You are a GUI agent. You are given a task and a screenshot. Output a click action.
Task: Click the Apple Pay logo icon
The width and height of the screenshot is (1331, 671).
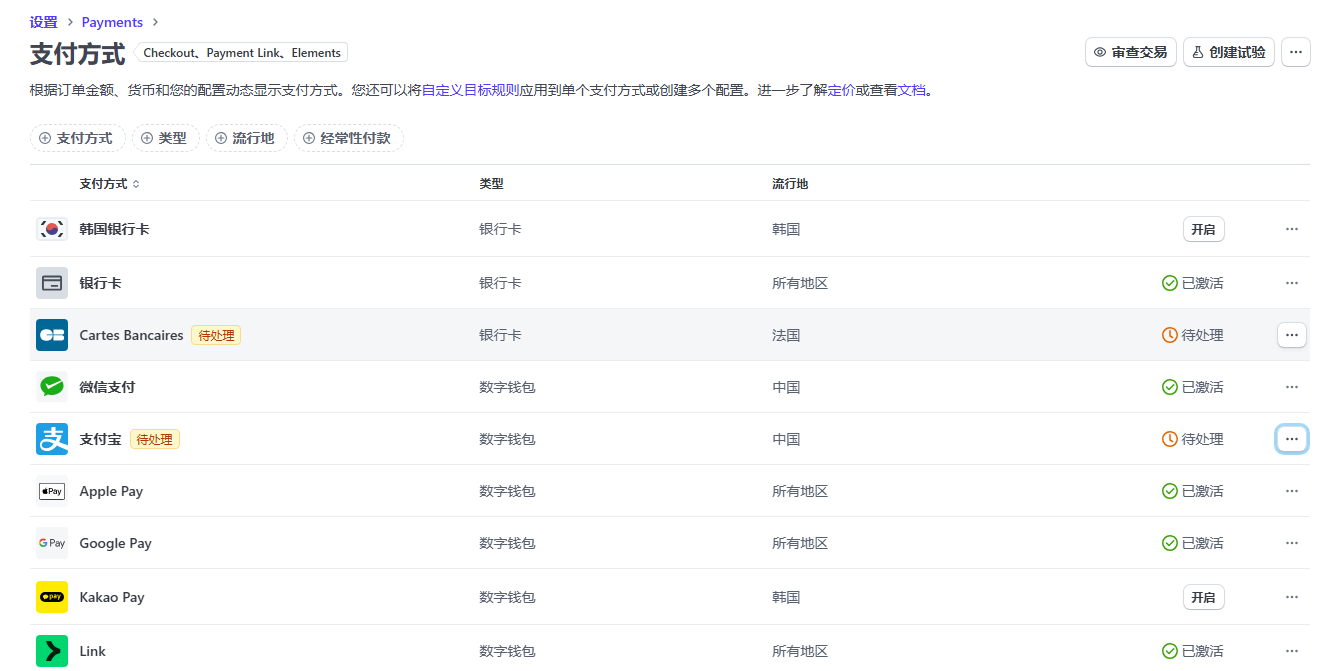pos(52,491)
